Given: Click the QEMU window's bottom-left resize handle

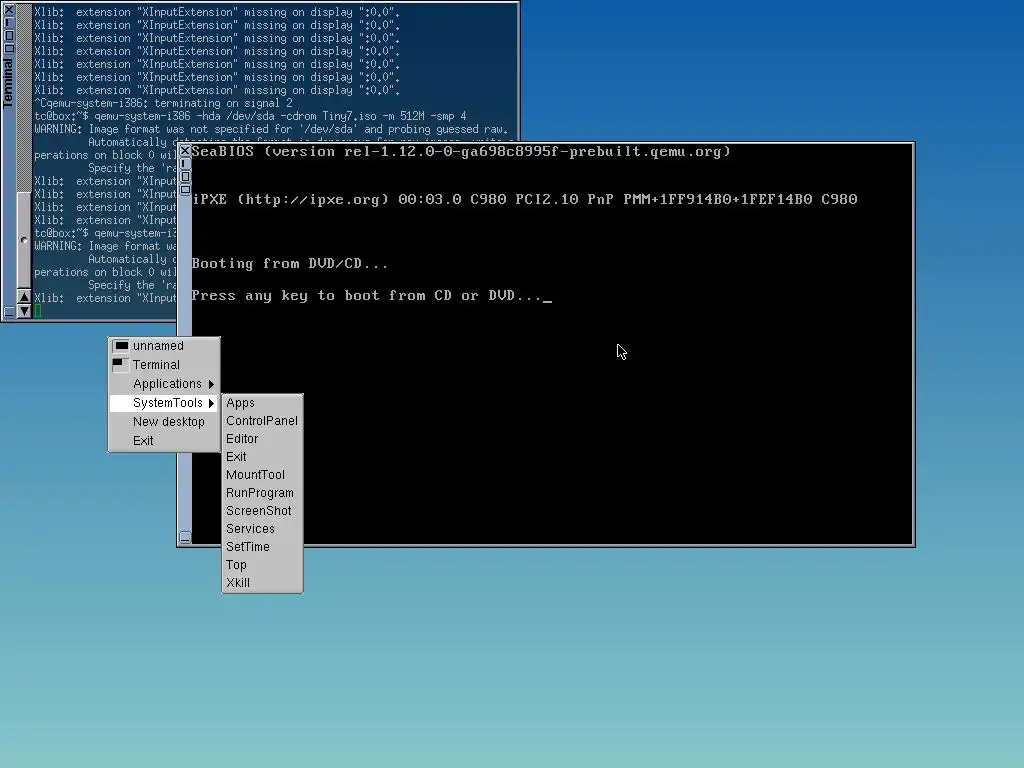Looking at the screenshot, I should coord(185,537).
